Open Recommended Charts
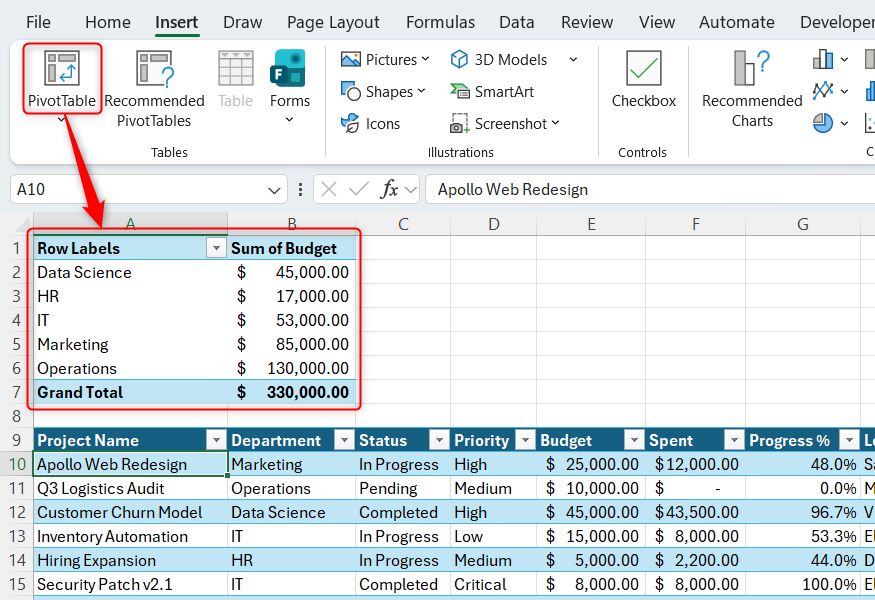The image size is (875, 600). pyautogui.click(x=752, y=89)
